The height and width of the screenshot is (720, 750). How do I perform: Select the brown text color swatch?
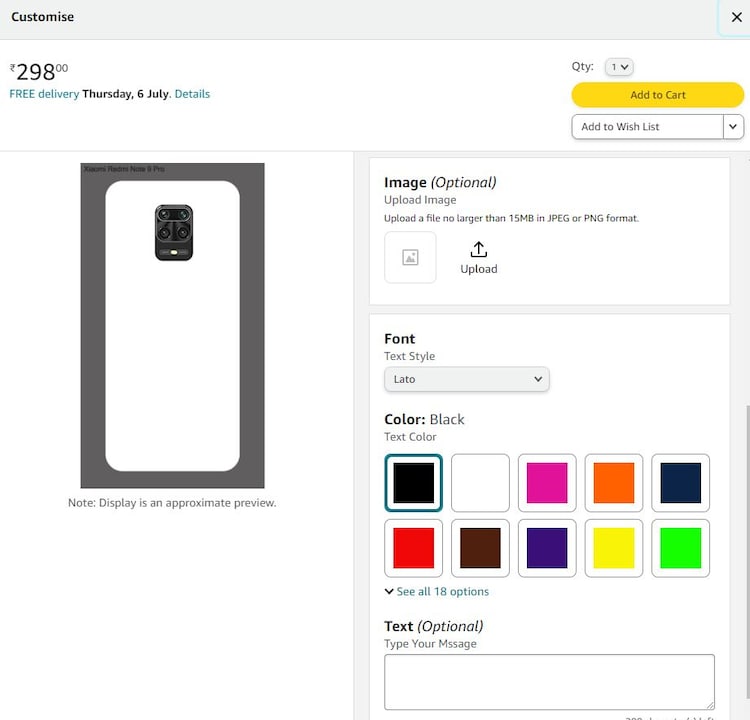click(480, 548)
